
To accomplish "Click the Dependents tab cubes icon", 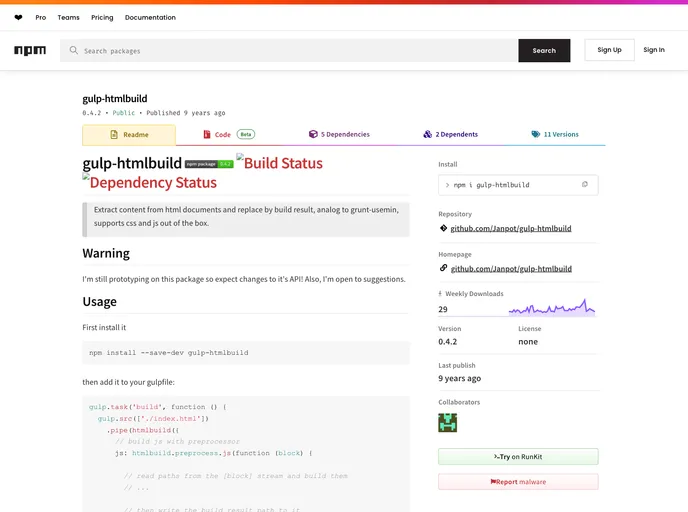I will (428, 134).
